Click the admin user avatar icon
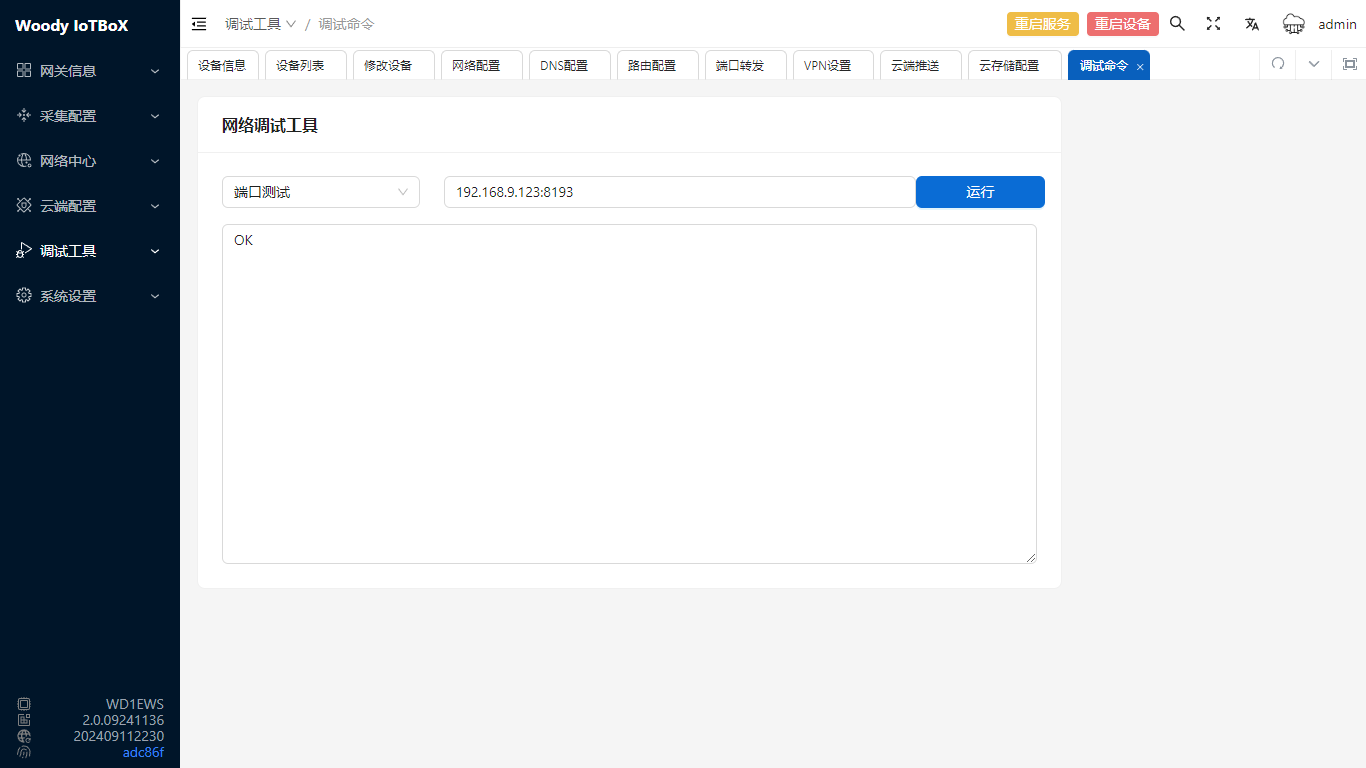Viewport: 1366px width, 768px height. click(x=1294, y=24)
